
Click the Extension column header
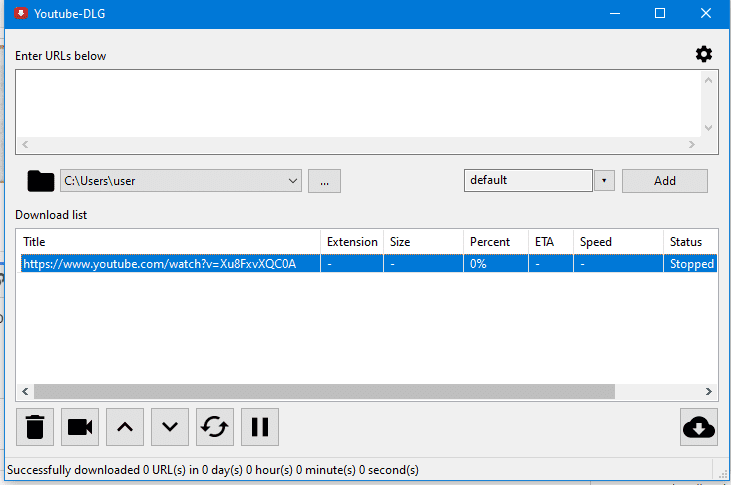point(352,242)
